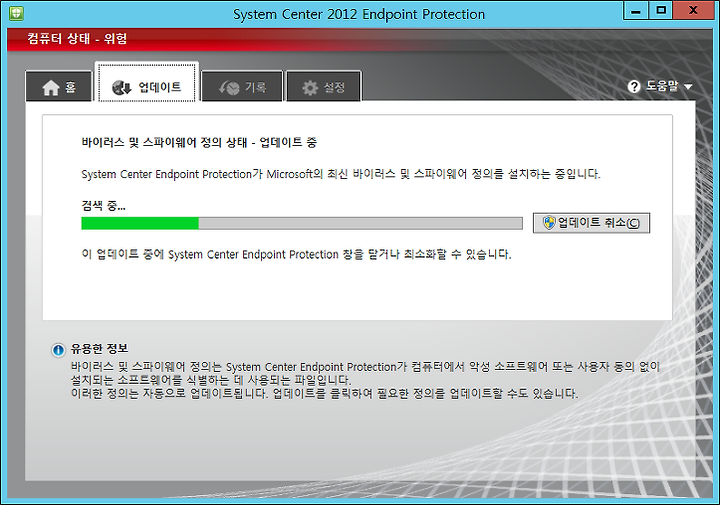This screenshot has width=720, height=505.
Task: Minimize the Endpoint Protection window
Action: (636, 11)
